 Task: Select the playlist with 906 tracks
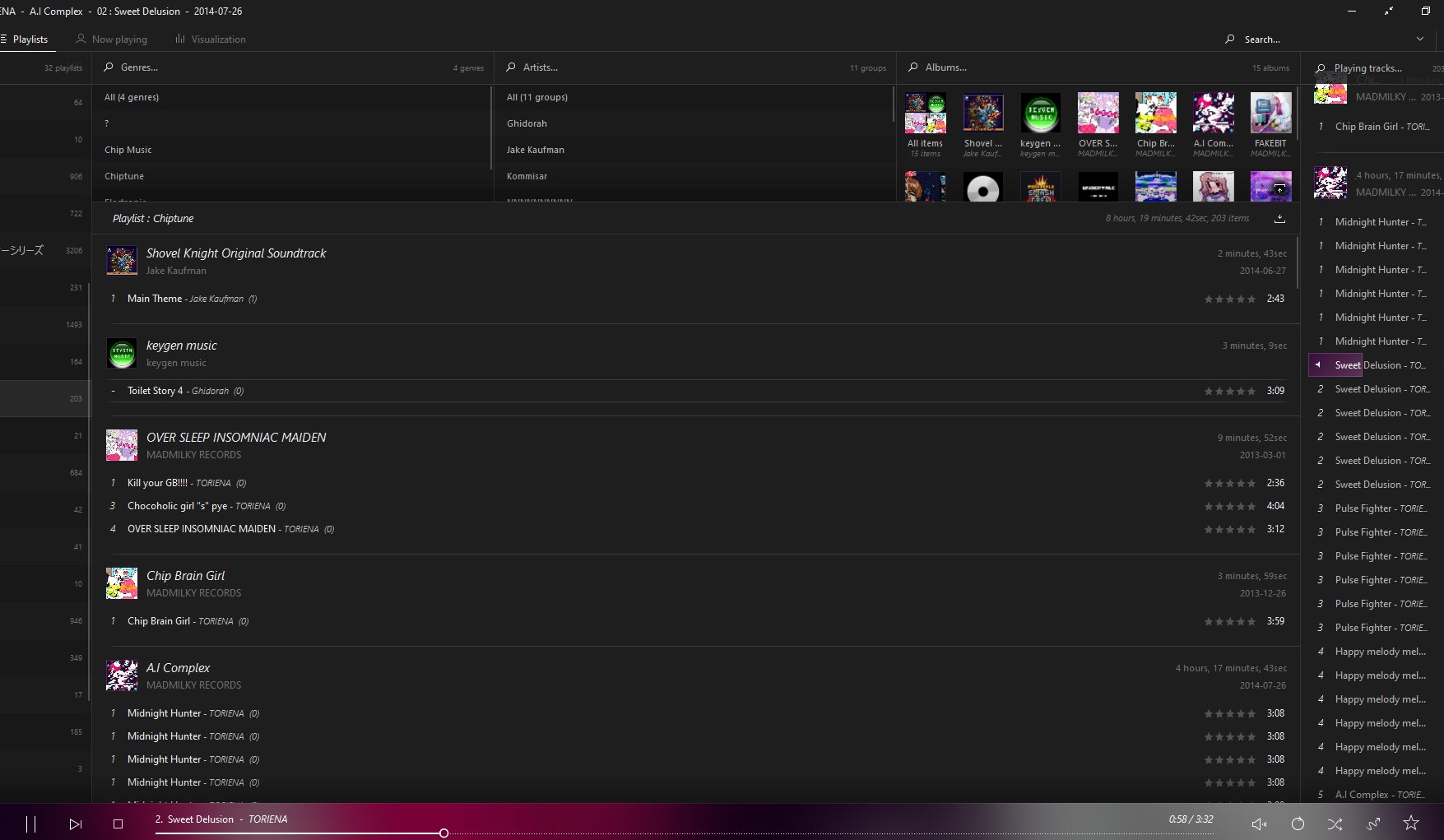click(44, 176)
